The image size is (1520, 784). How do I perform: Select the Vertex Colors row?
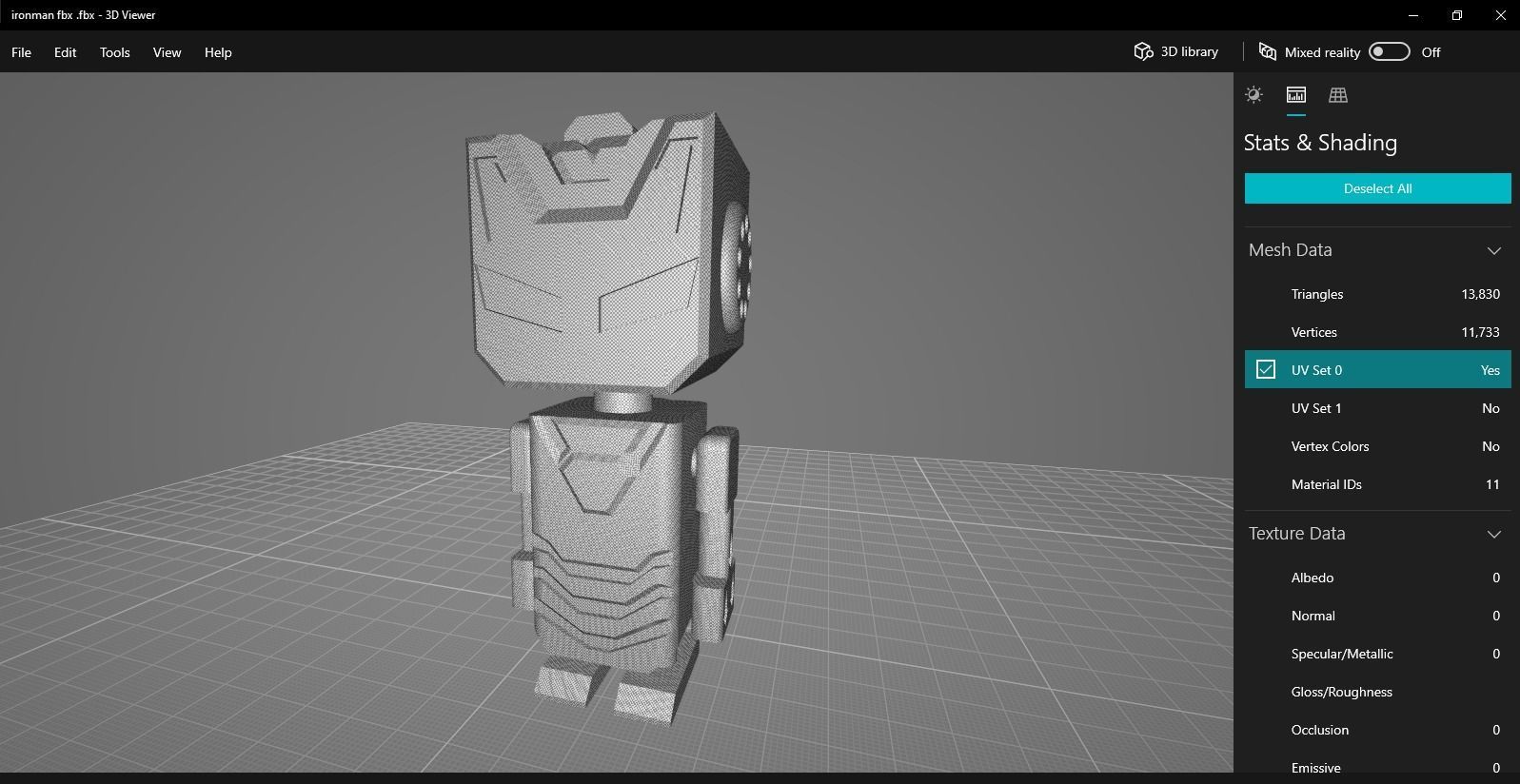click(1377, 446)
